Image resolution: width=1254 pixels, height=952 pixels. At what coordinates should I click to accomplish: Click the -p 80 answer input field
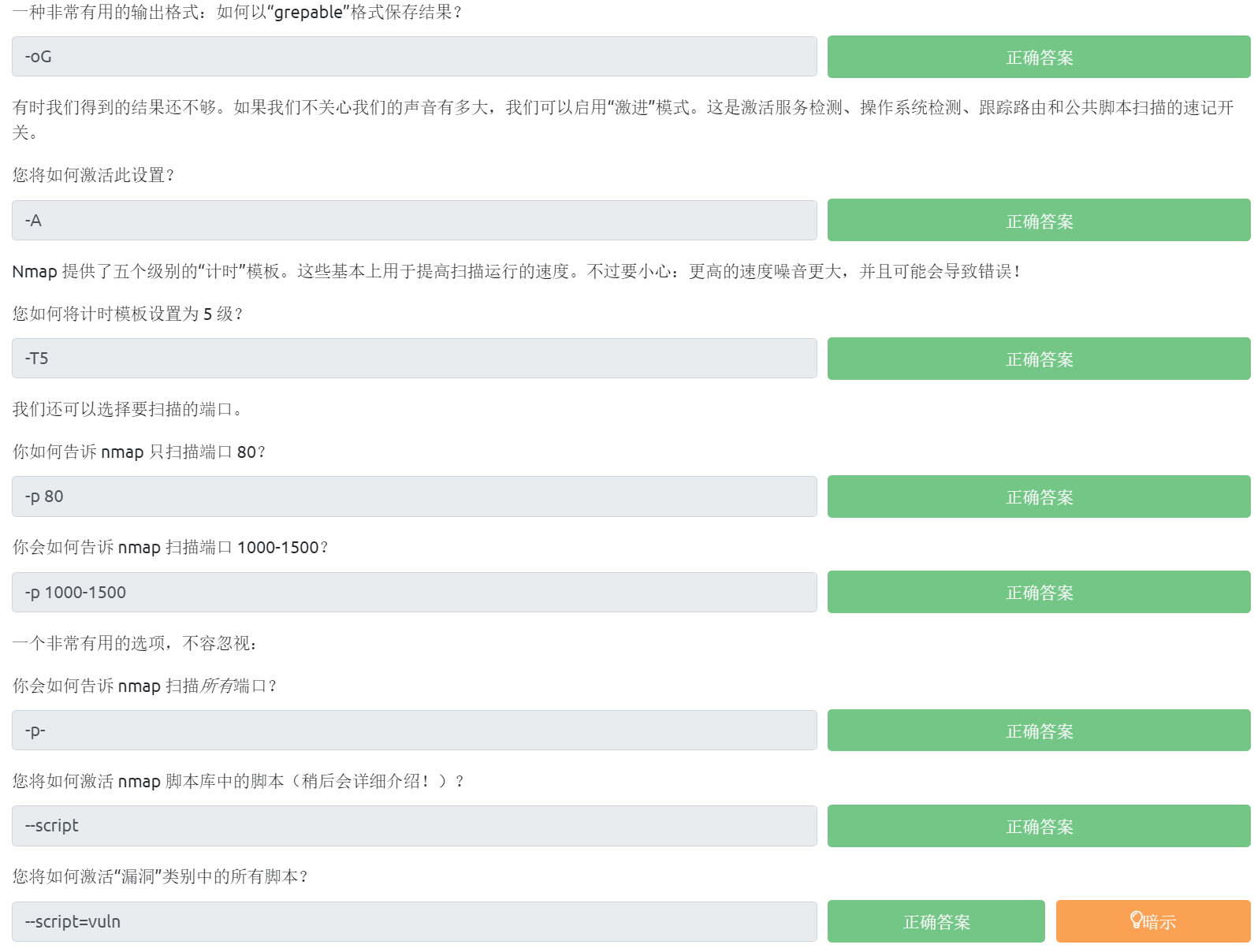click(x=415, y=496)
